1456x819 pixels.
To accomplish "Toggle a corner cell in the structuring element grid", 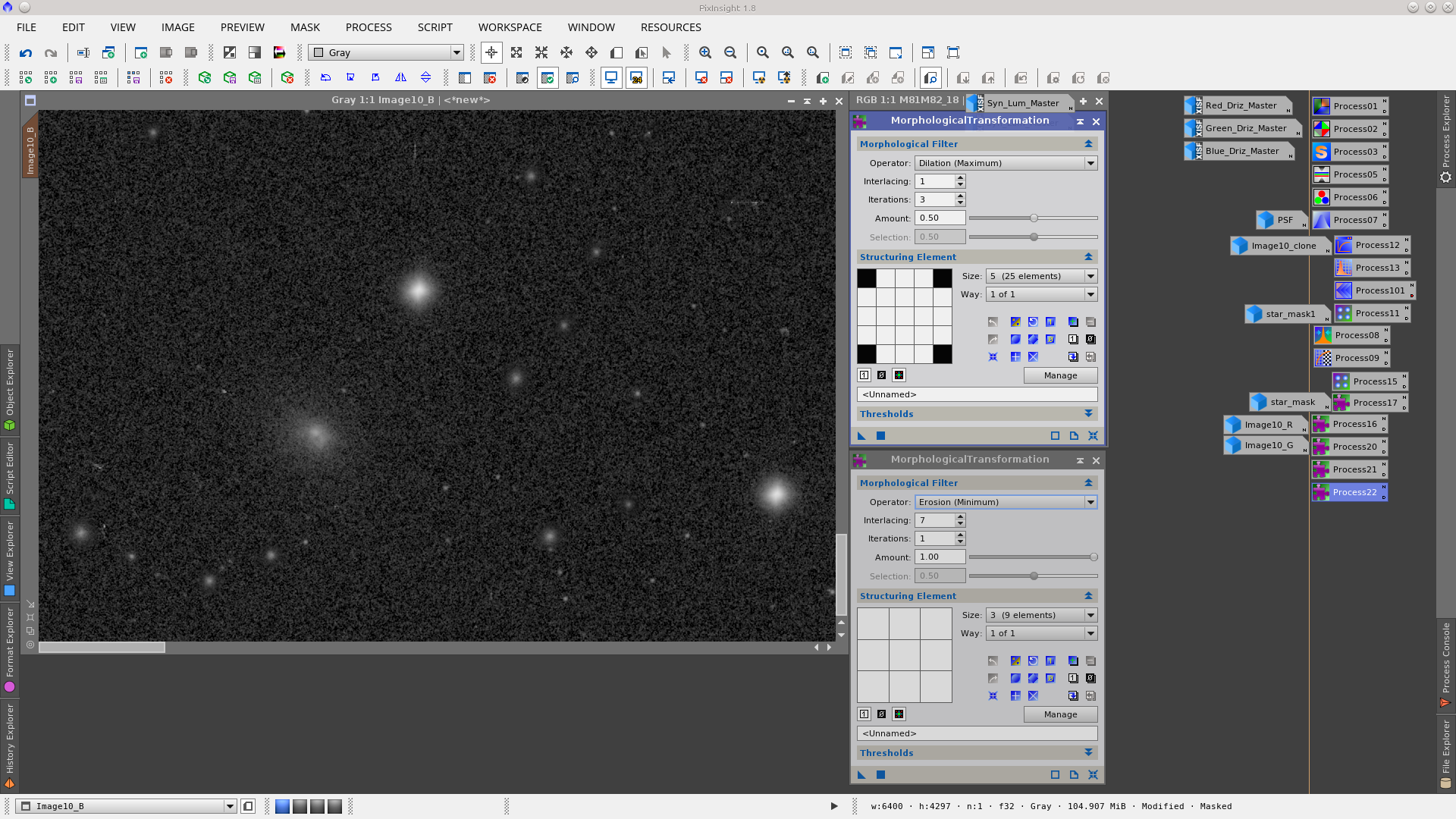I will click(x=866, y=278).
